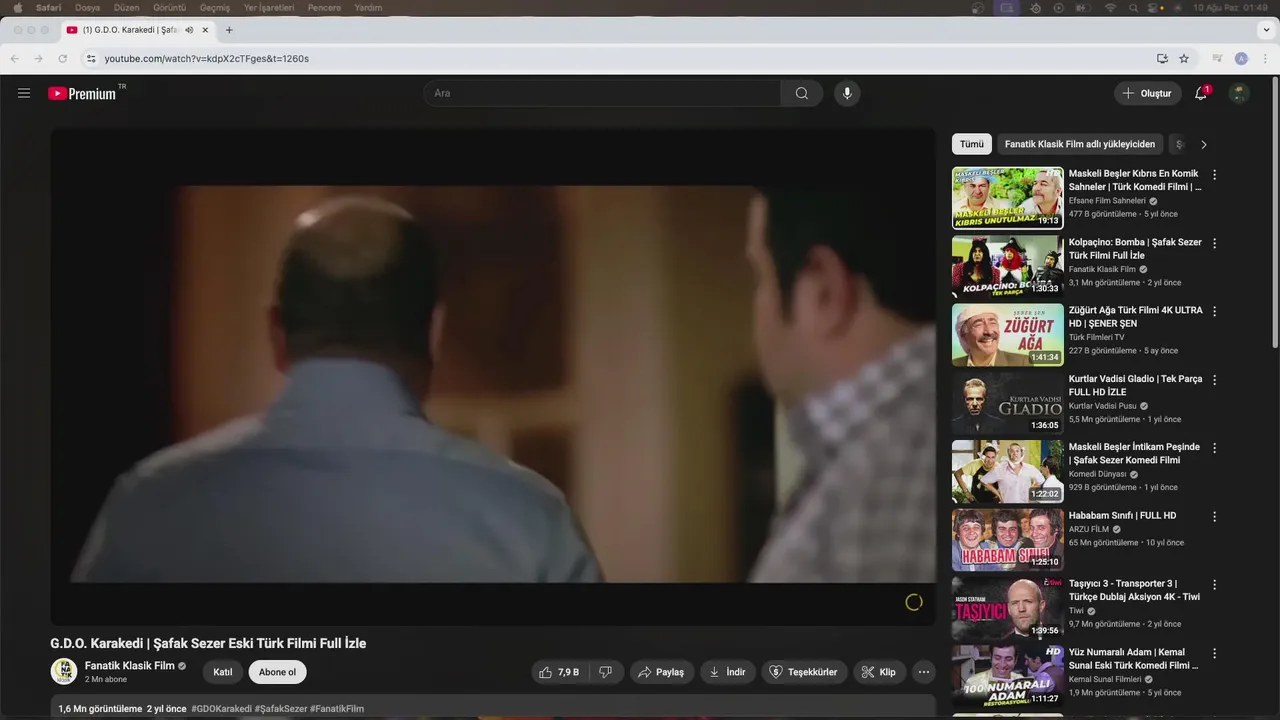Screen dimensions: 1280x720
Task: Open options for Maskeli Beşler Kıbrıs video
Action: point(1215,175)
